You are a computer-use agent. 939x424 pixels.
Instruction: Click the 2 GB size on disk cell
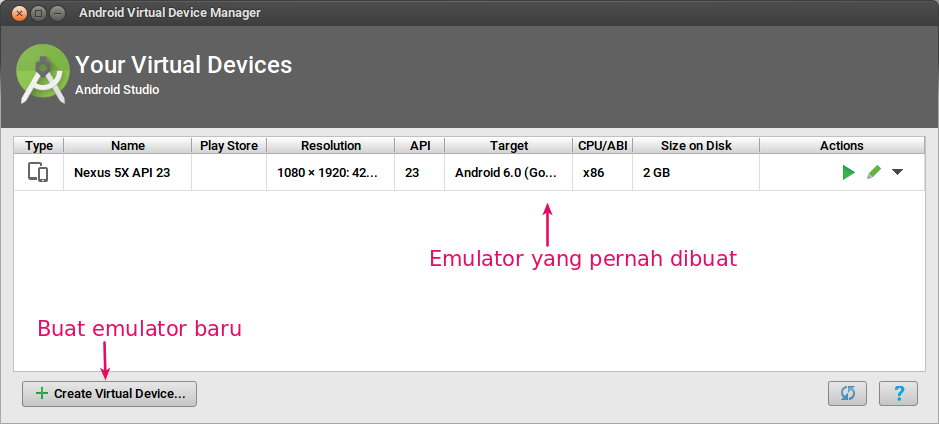696,173
